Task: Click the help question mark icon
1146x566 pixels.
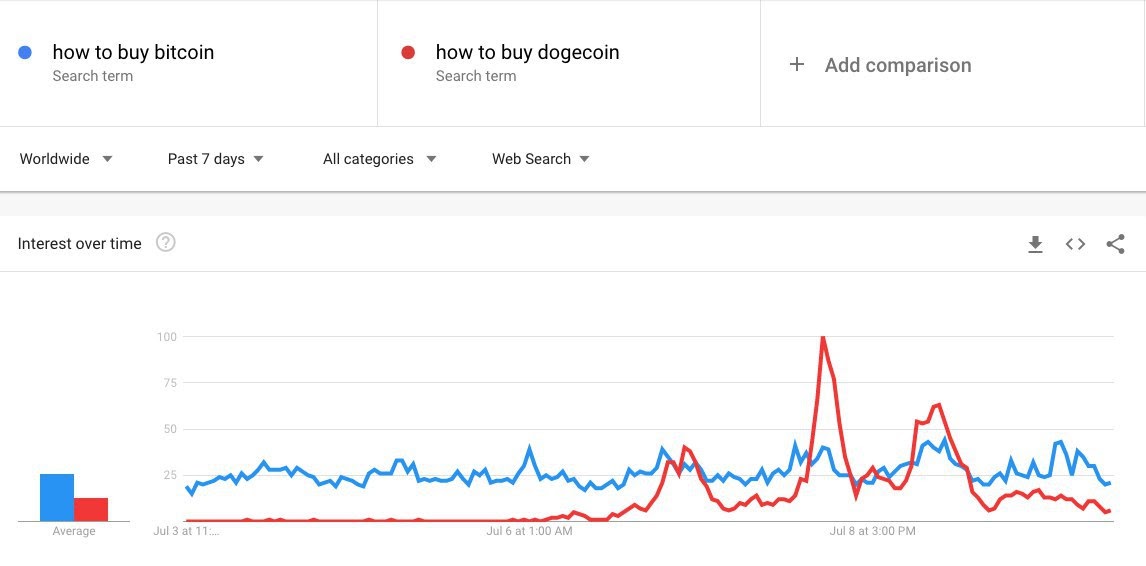Action: pos(166,243)
